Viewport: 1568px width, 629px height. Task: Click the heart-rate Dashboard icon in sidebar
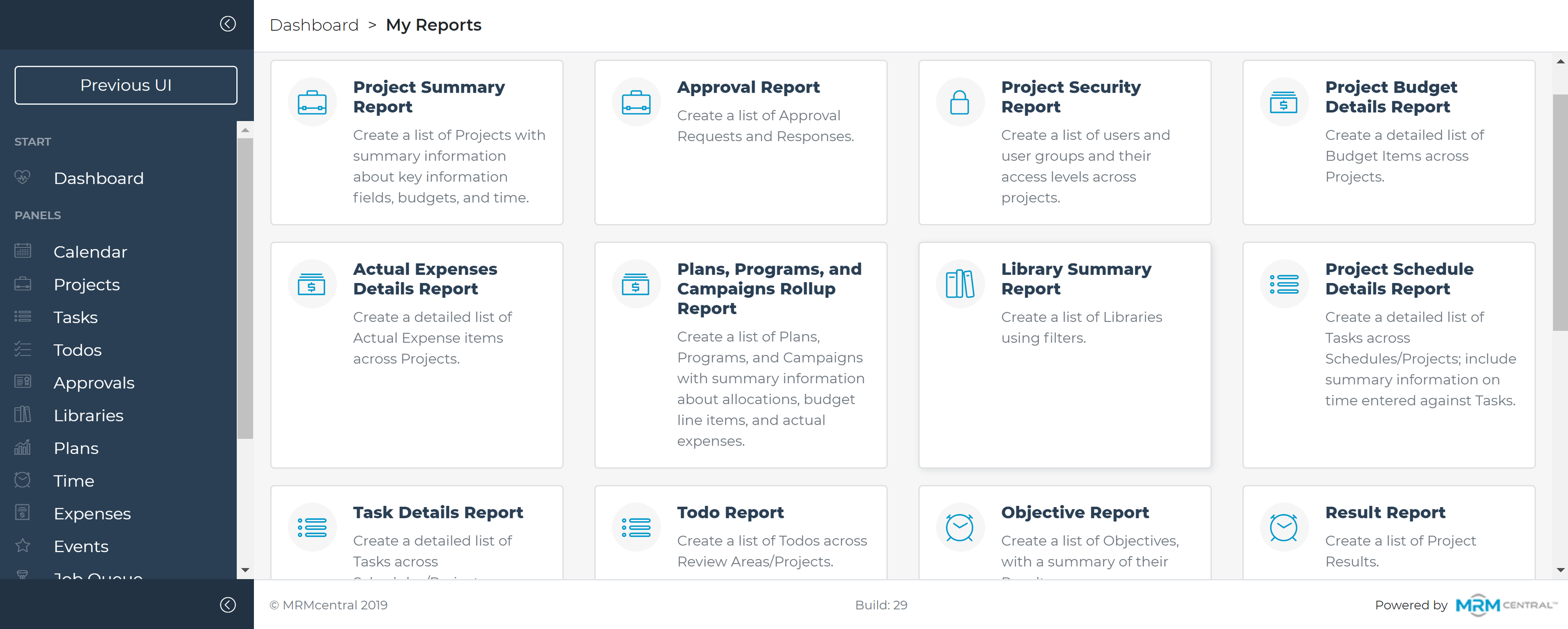coord(23,178)
